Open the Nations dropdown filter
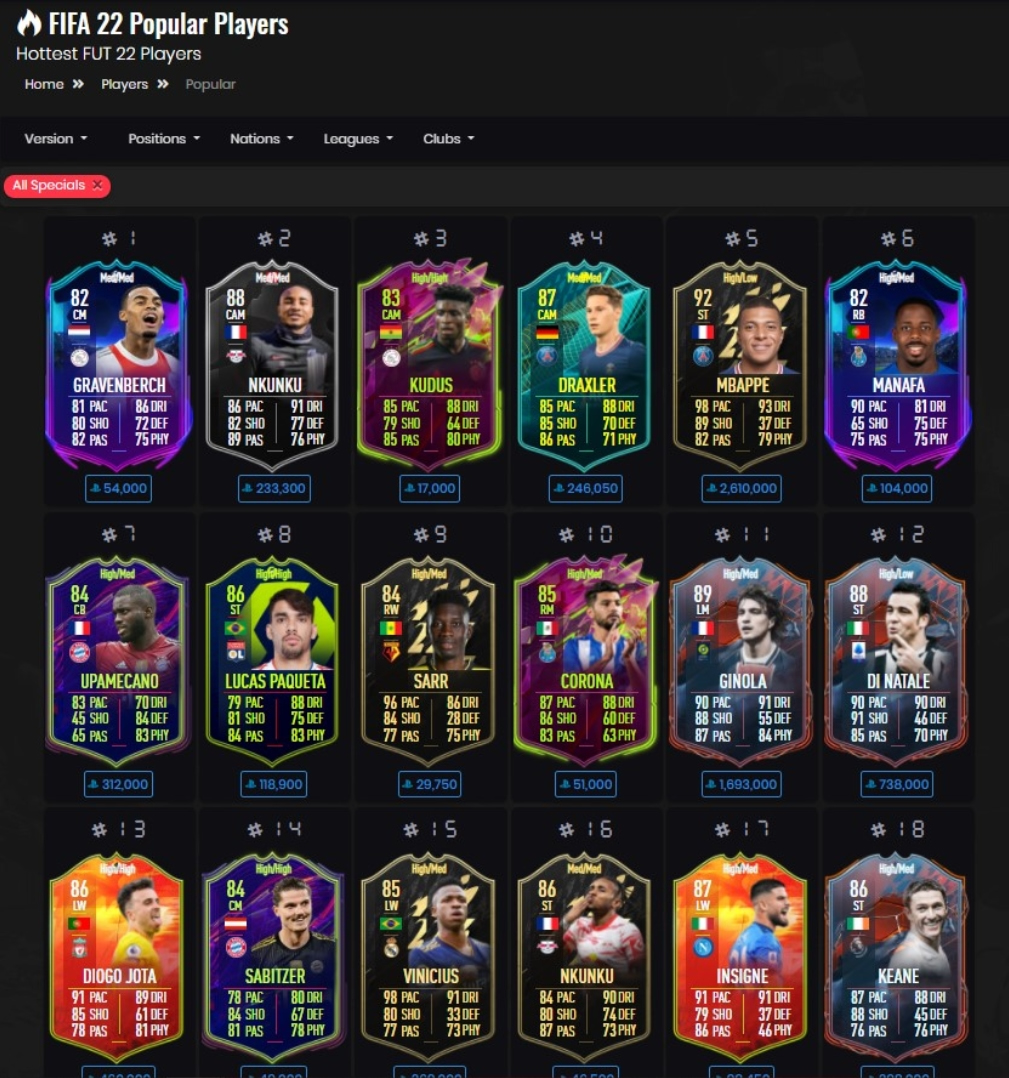Screen dimensions: 1009x1078 point(261,138)
